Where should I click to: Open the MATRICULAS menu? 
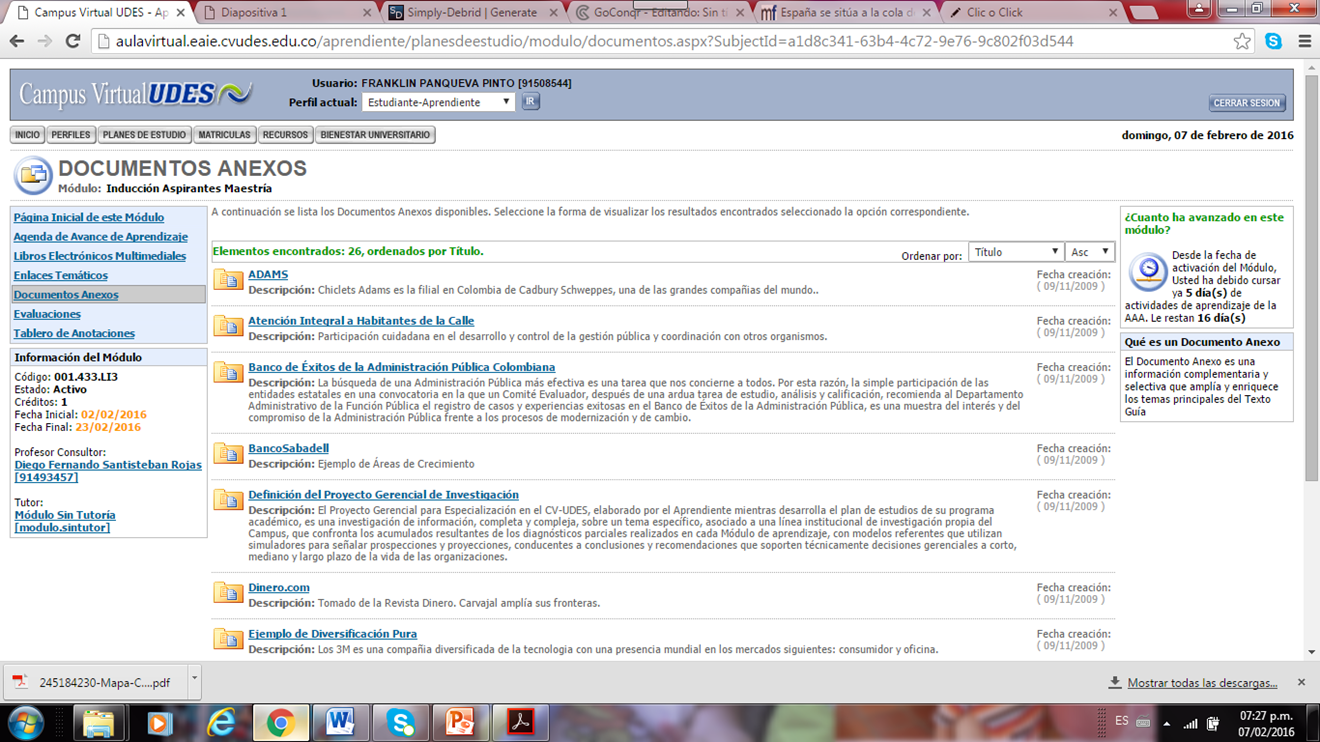tap(224, 135)
